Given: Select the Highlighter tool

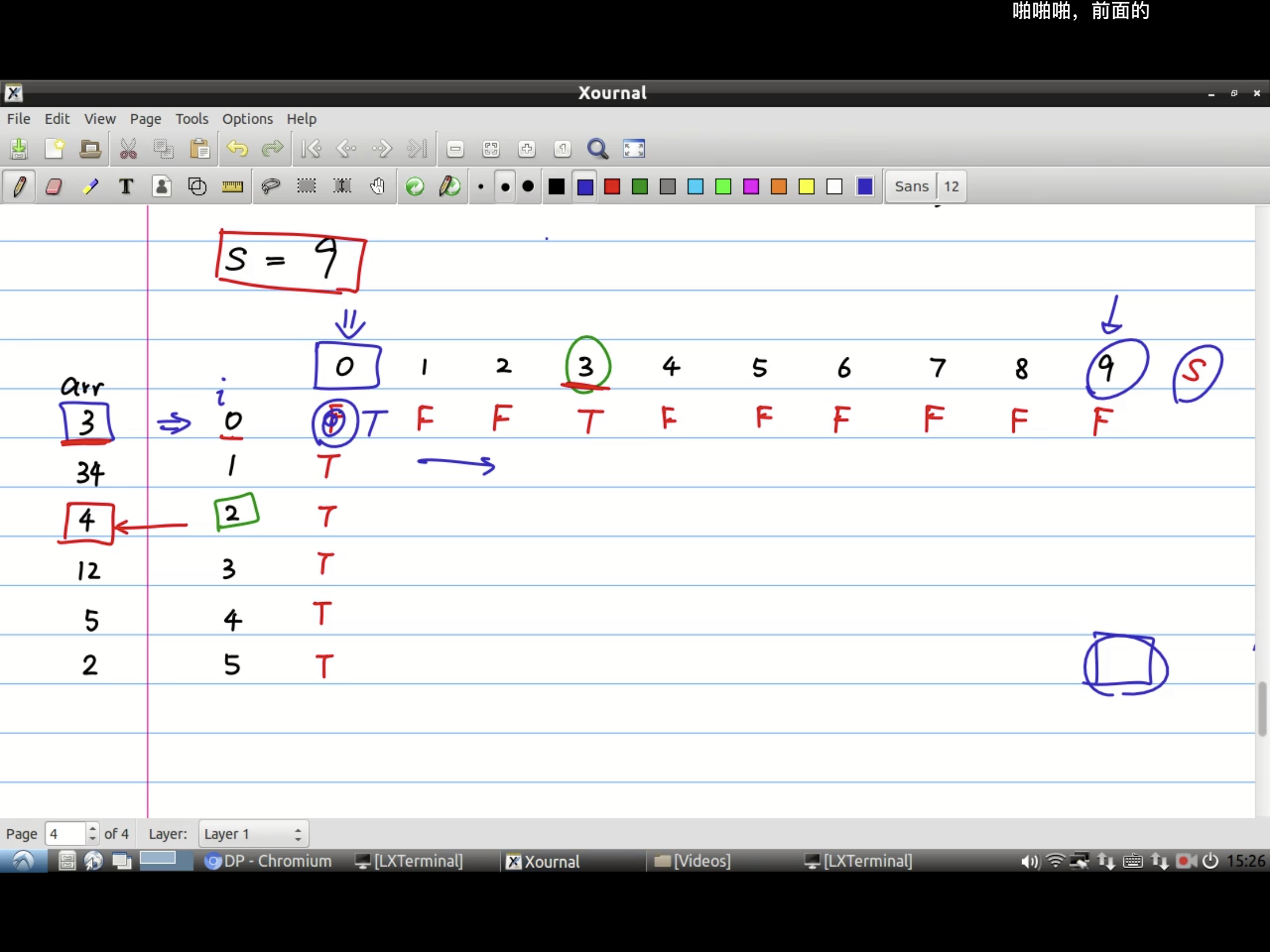Looking at the screenshot, I should coord(90,187).
